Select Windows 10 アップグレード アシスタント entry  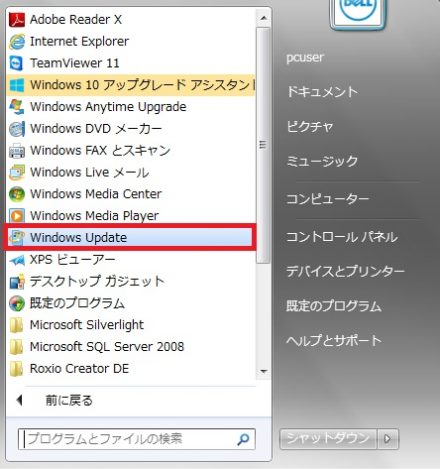(131, 85)
